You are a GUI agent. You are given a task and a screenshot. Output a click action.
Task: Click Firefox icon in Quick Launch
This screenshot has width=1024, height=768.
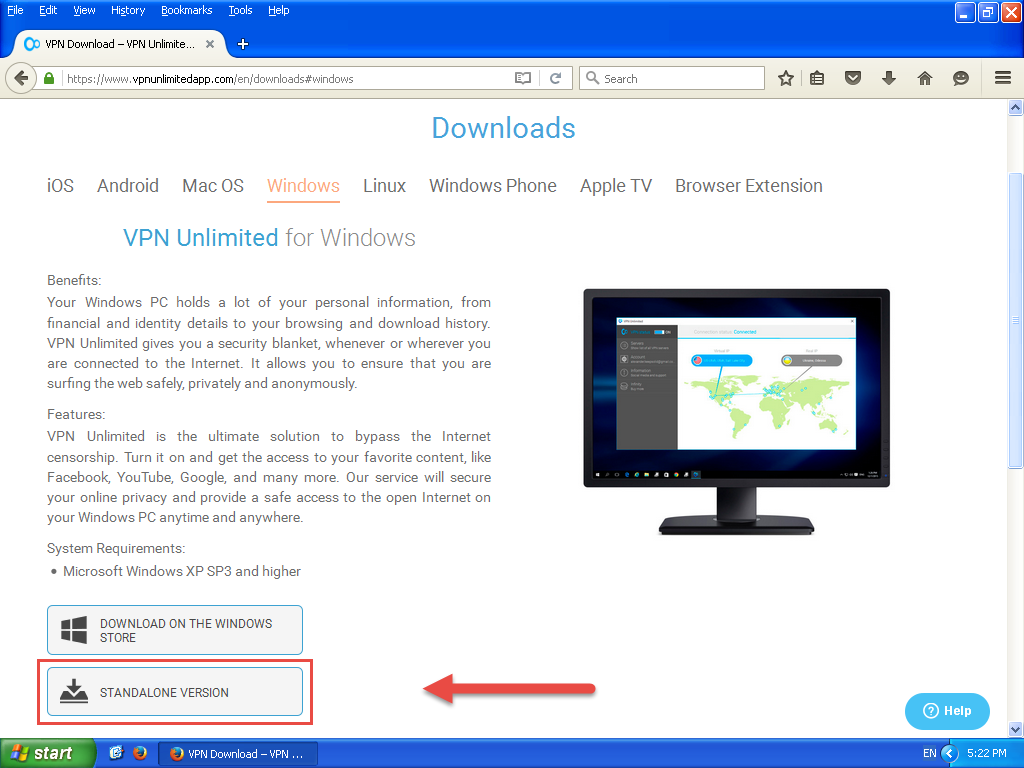point(140,753)
